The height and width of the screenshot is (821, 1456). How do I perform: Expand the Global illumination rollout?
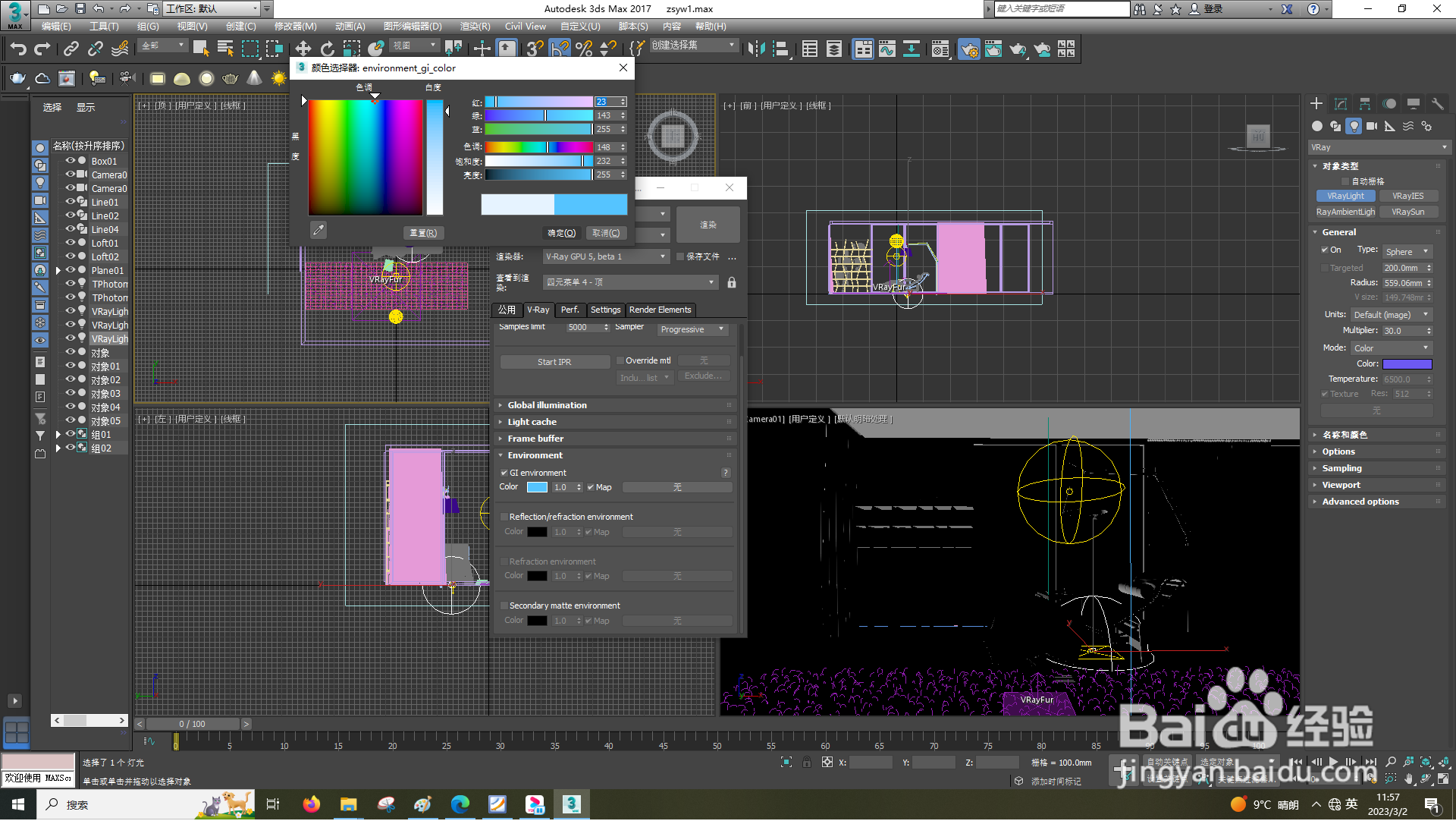547,405
